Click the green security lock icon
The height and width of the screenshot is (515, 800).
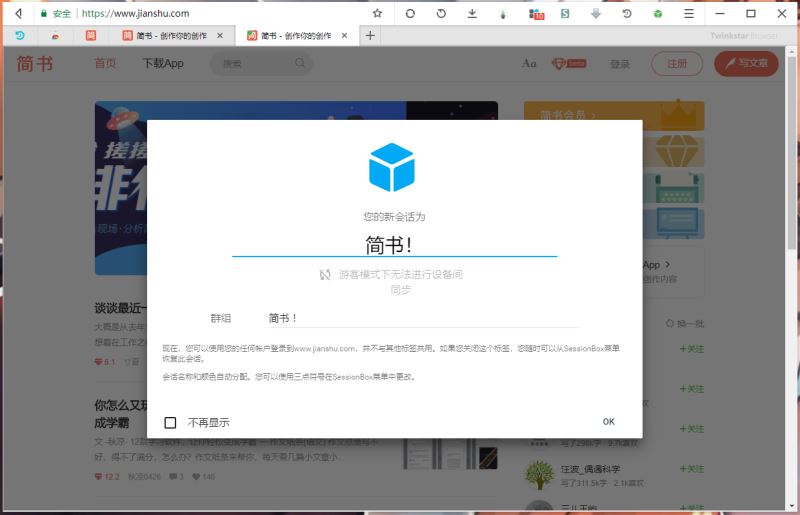tap(44, 14)
